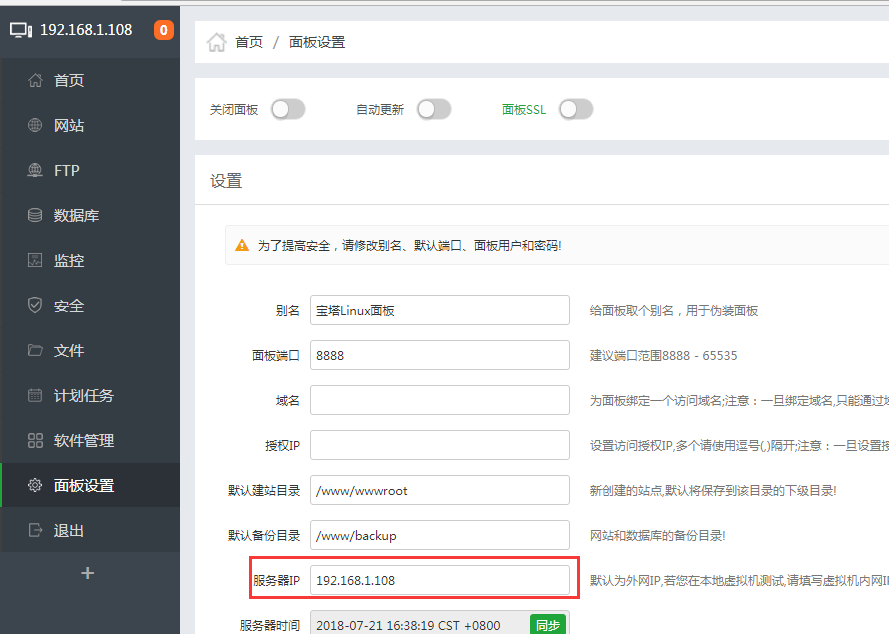Click inside the 服务器IP input field
Viewport: 889px width, 634px height.
pyautogui.click(x=440, y=579)
